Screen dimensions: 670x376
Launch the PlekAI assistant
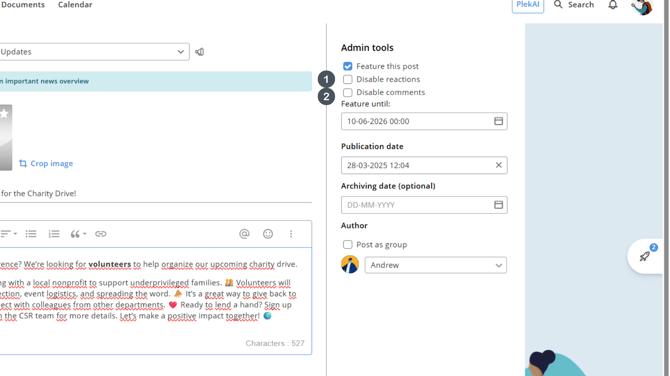pyautogui.click(x=528, y=5)
